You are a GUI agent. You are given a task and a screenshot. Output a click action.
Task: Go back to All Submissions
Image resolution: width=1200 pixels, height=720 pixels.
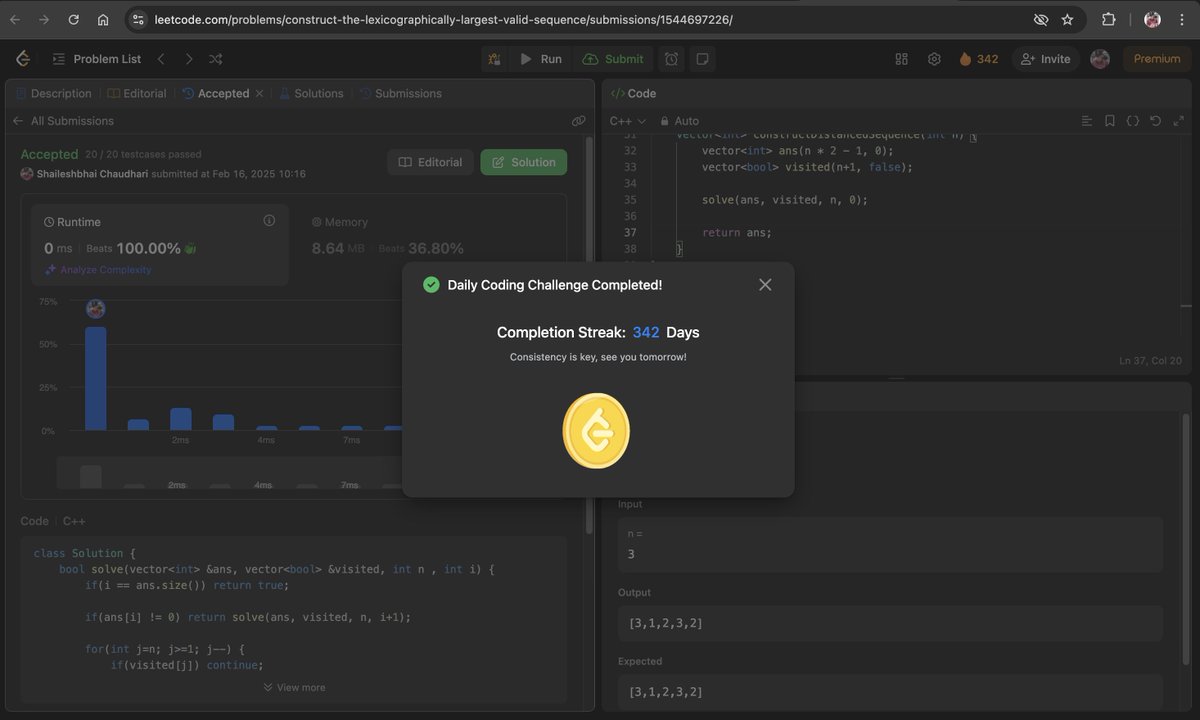click(x=63, y=121)
